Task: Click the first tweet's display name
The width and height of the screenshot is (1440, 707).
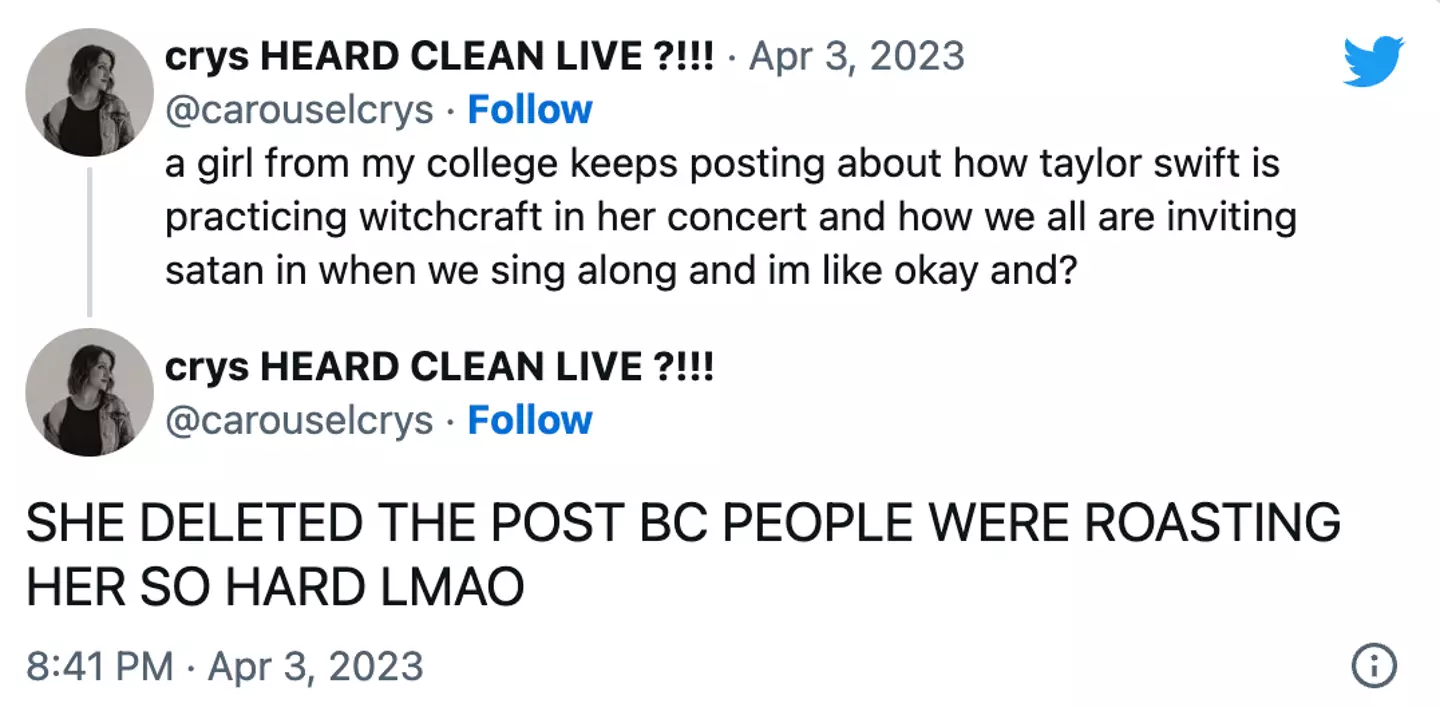Action: click(x=439, y=56)
